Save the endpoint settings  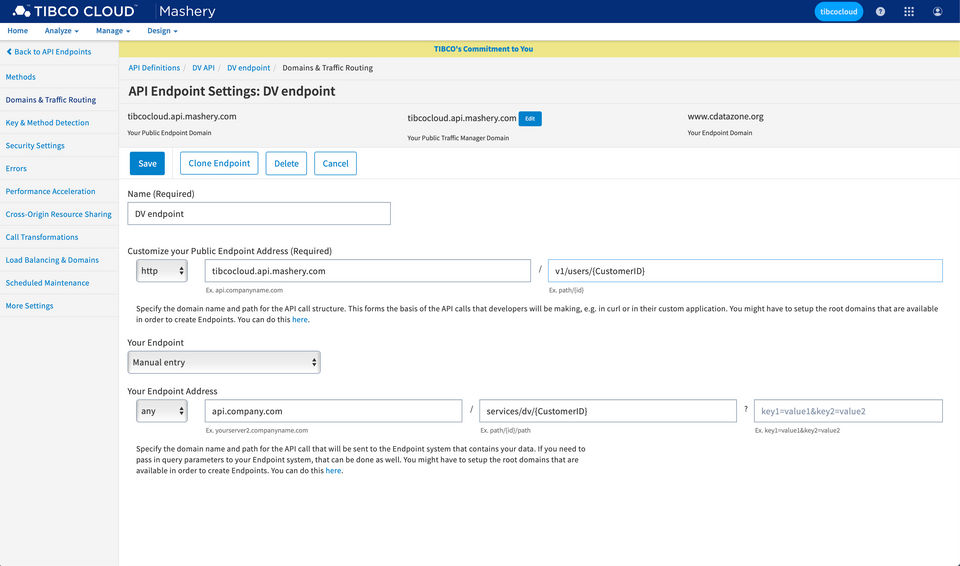tap(147, 164)
